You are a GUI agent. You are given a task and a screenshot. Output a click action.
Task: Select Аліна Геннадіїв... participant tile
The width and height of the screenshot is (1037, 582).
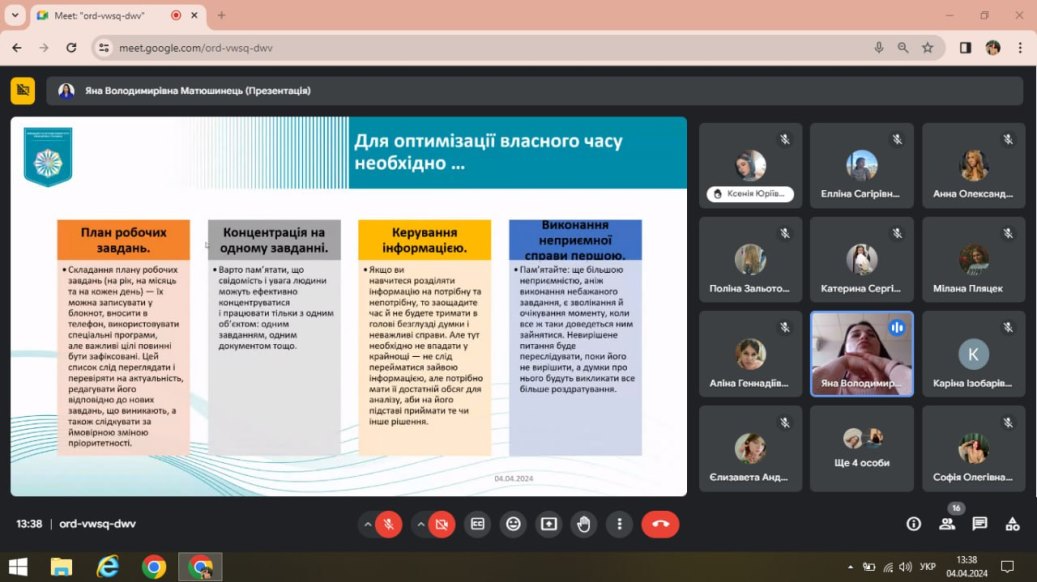(750, 354)
